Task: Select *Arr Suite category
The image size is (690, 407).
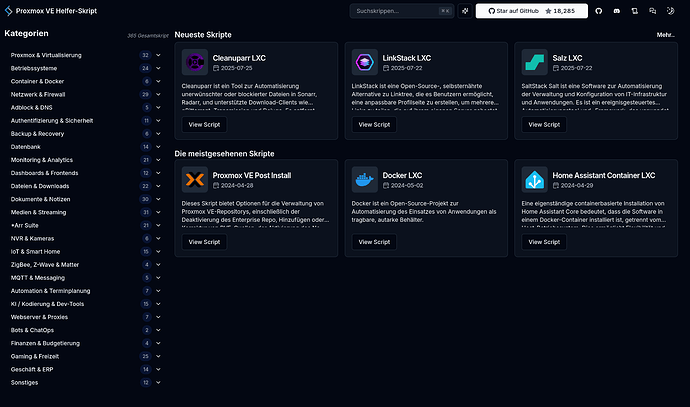Action: 25,225
